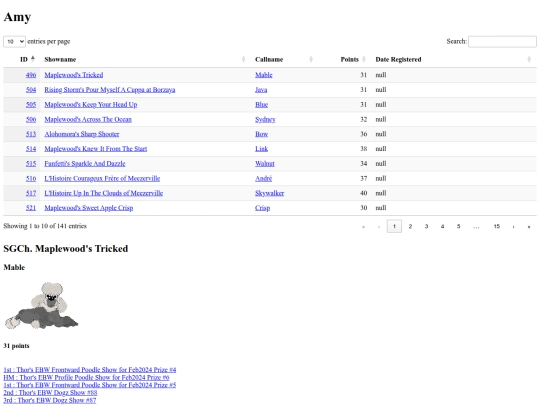Open Alohomora's Sharp Shooter link
This screenshot has width=540, height=405.
point(82,134)
